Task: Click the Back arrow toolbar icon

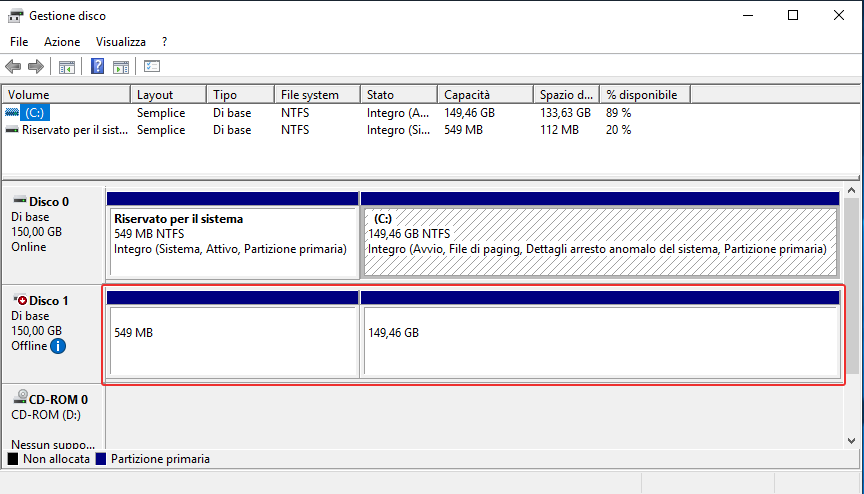Action: point(13,67)
